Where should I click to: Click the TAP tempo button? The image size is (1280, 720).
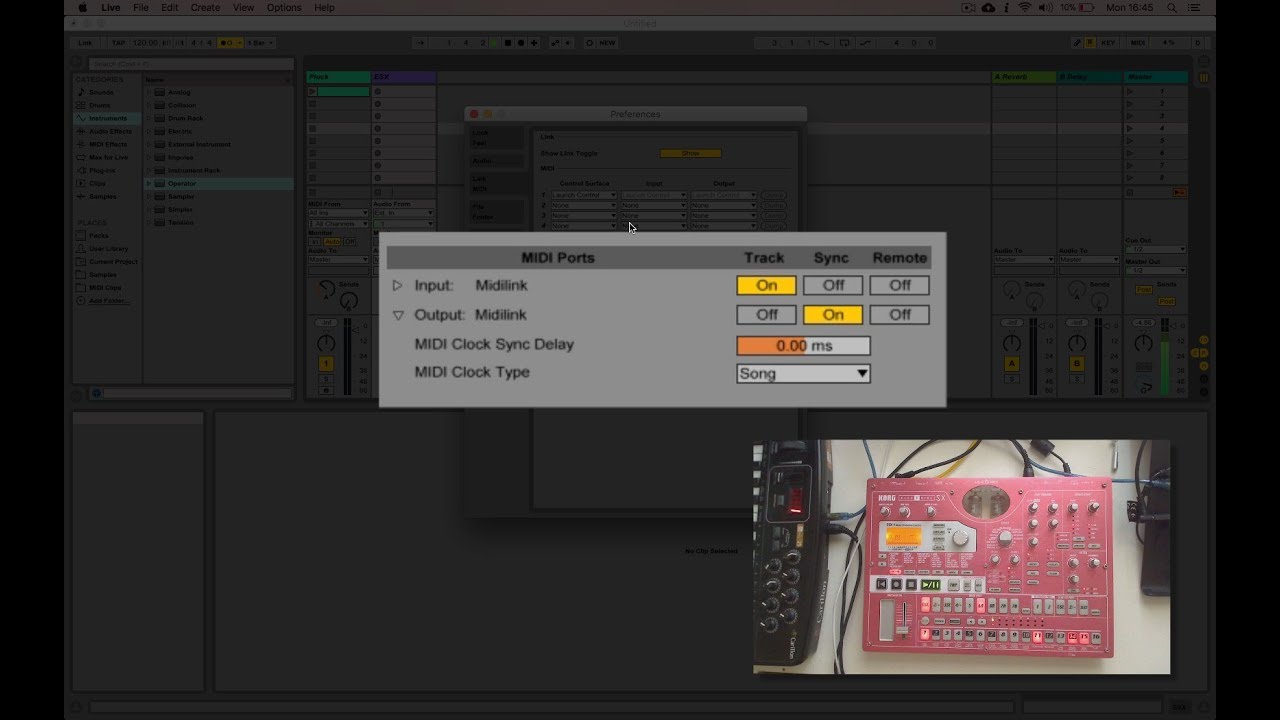pyautogui.click(x=119, y=43)
